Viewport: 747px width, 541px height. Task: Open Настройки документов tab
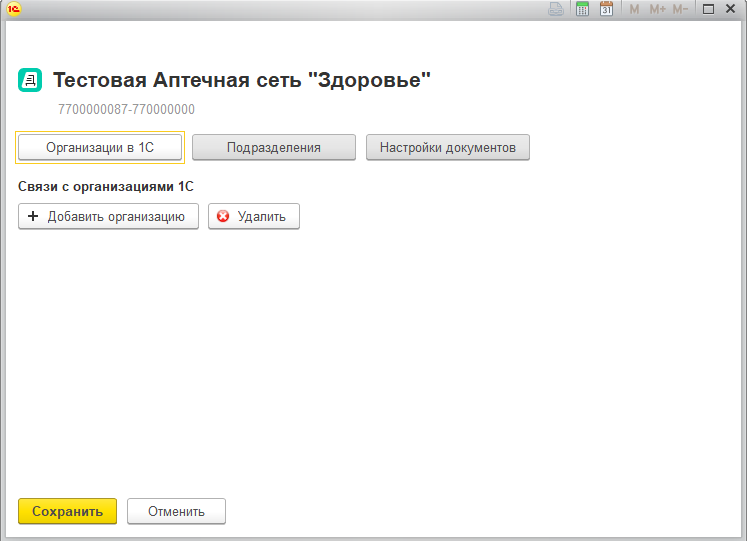pyautogui.click(x=448, y=148)
